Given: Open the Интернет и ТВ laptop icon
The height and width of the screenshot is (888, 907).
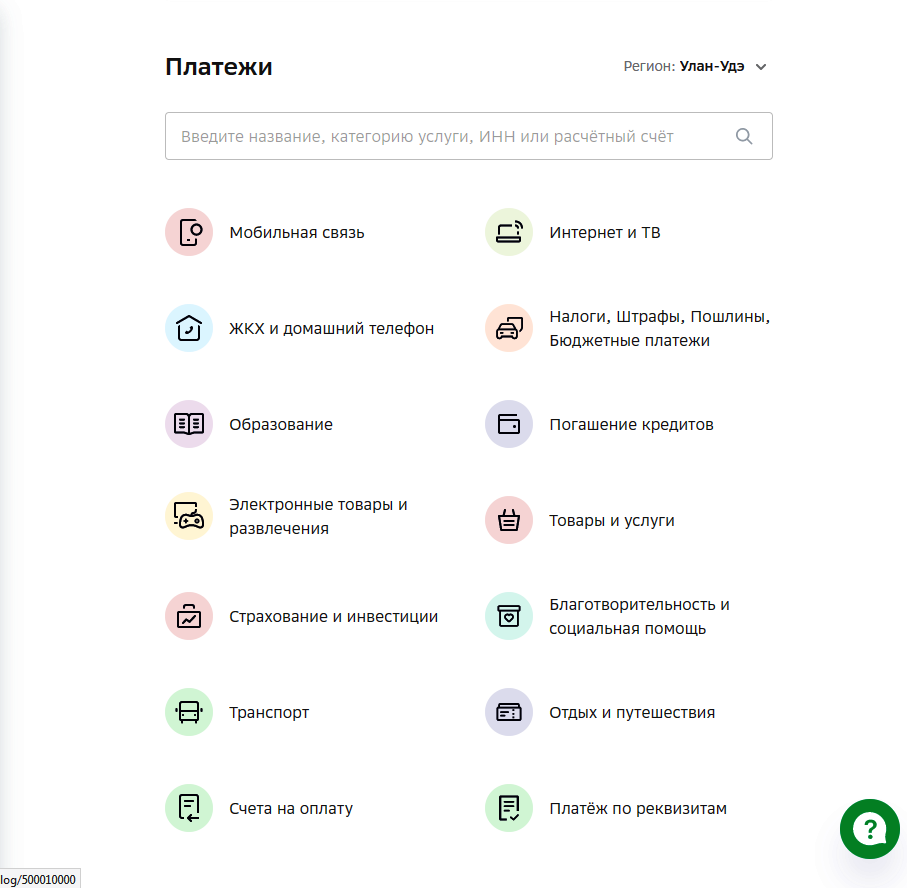Looking at the screenshot, I should [x=509, y=232].
